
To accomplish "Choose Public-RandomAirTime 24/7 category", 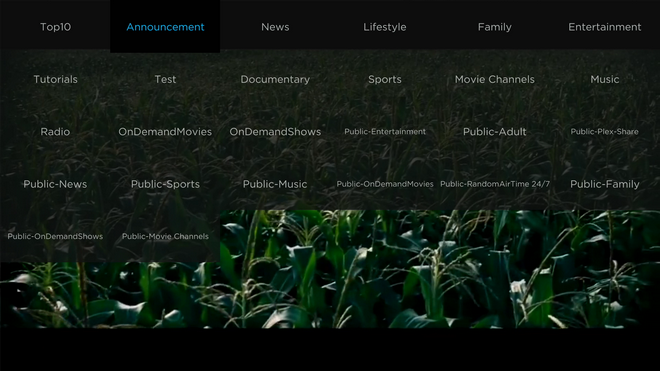I will tap(495, 184).
